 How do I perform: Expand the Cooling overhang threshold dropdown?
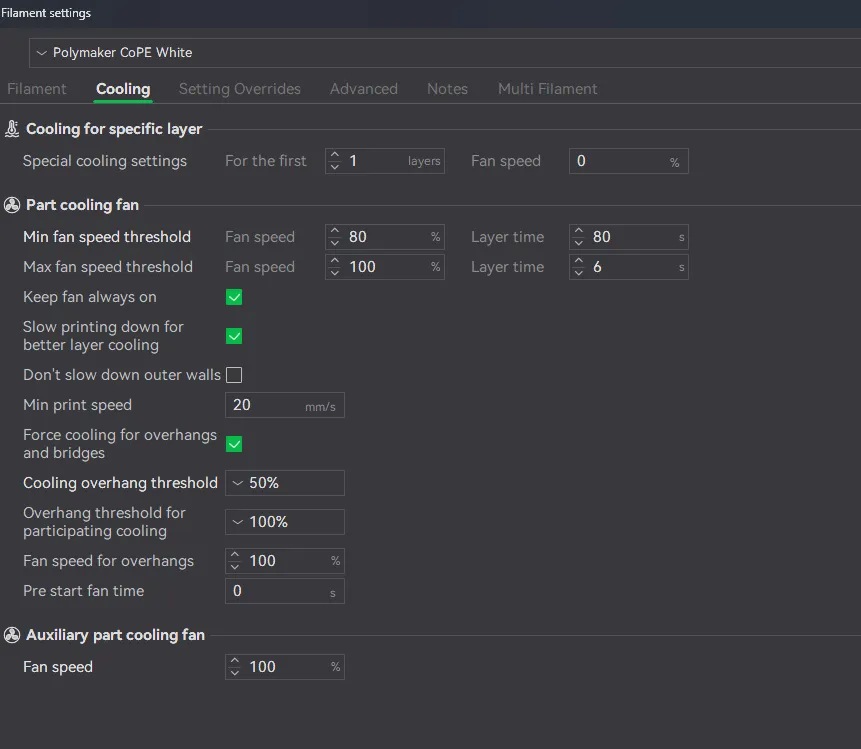tap(285, 483)
